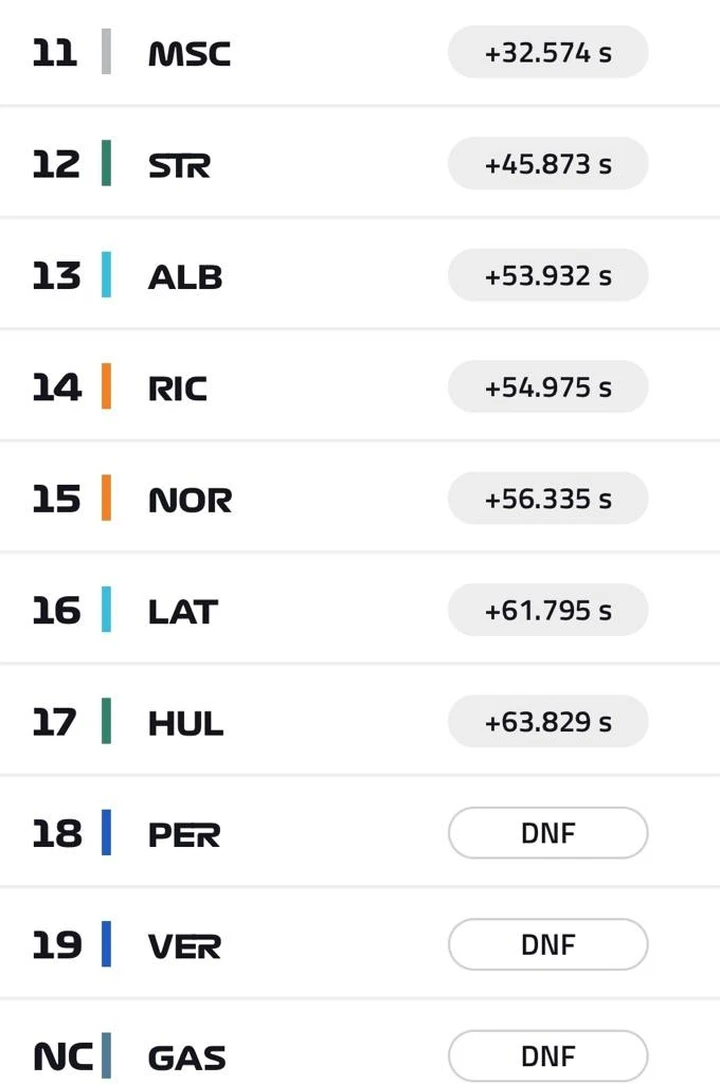Select the MSC driver row
720x1084 pixels.
[360, 52]
